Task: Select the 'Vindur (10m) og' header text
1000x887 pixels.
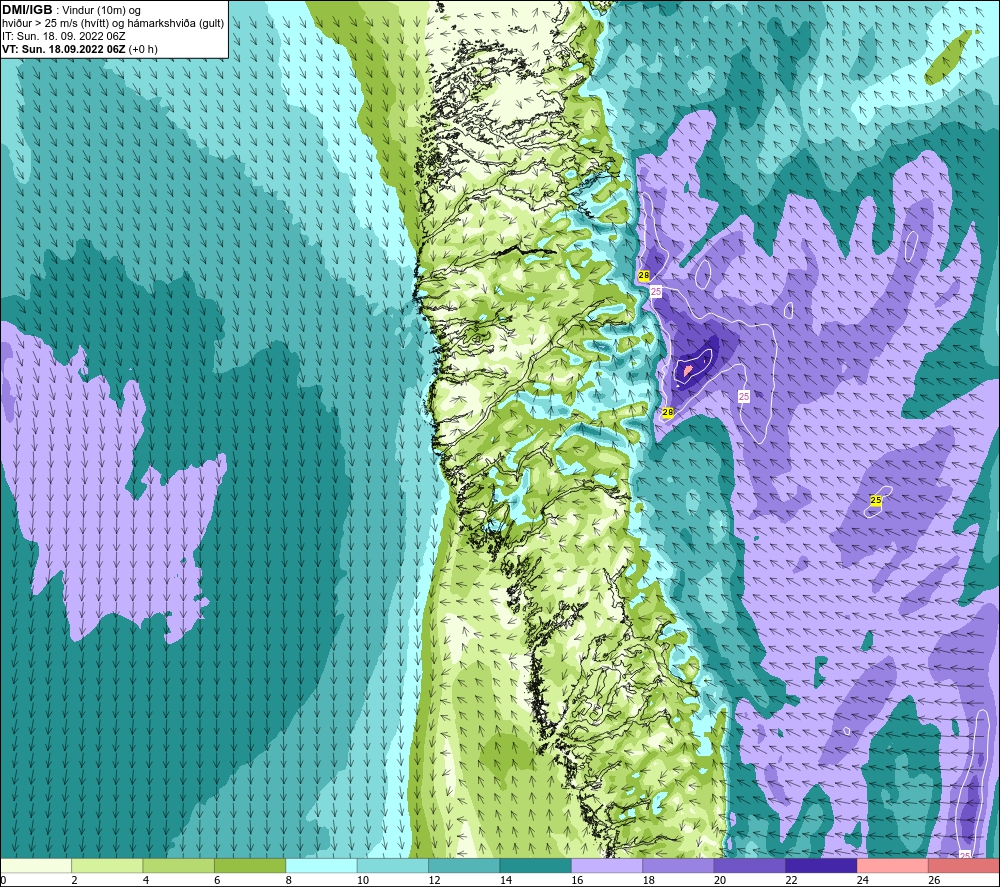Action: 101,11
